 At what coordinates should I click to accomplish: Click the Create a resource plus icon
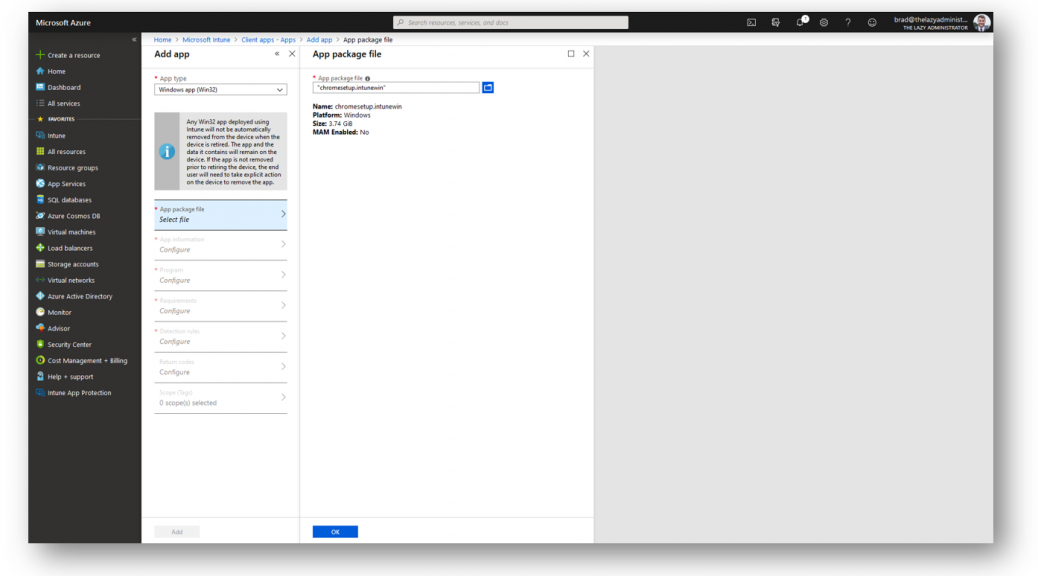40,55
